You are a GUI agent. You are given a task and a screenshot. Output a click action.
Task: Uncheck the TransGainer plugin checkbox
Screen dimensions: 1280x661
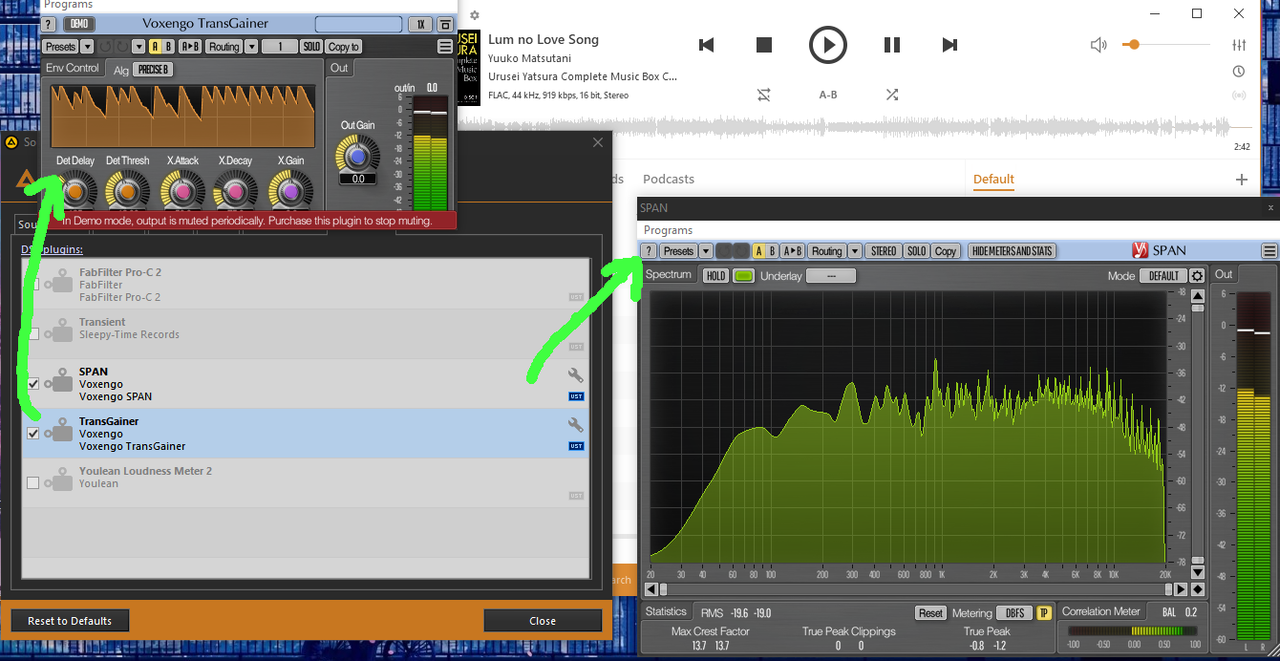[x=33, y=434]
